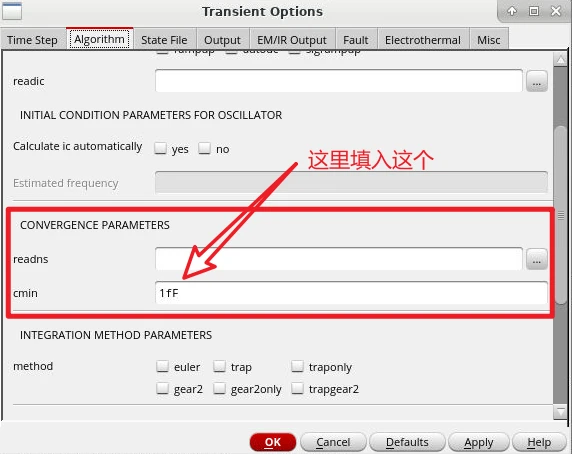Click the method label

33,366
